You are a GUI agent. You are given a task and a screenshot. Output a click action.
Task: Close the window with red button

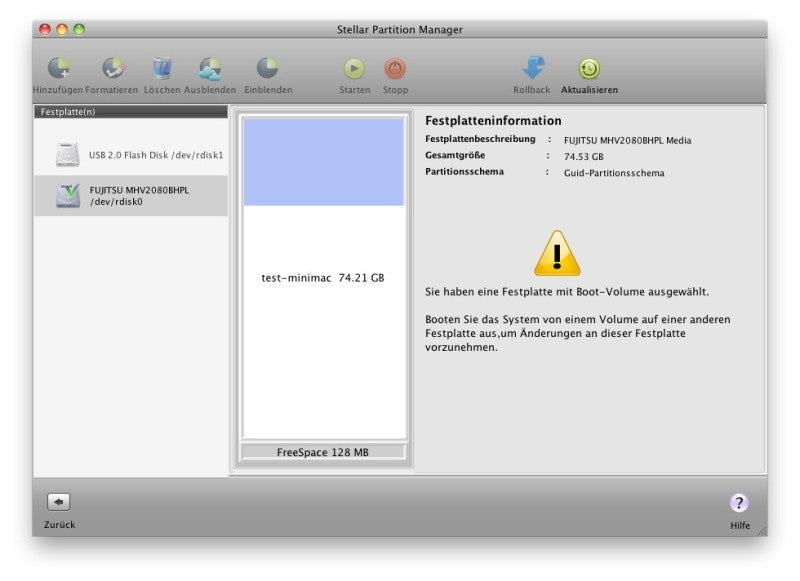coord(45,30)
